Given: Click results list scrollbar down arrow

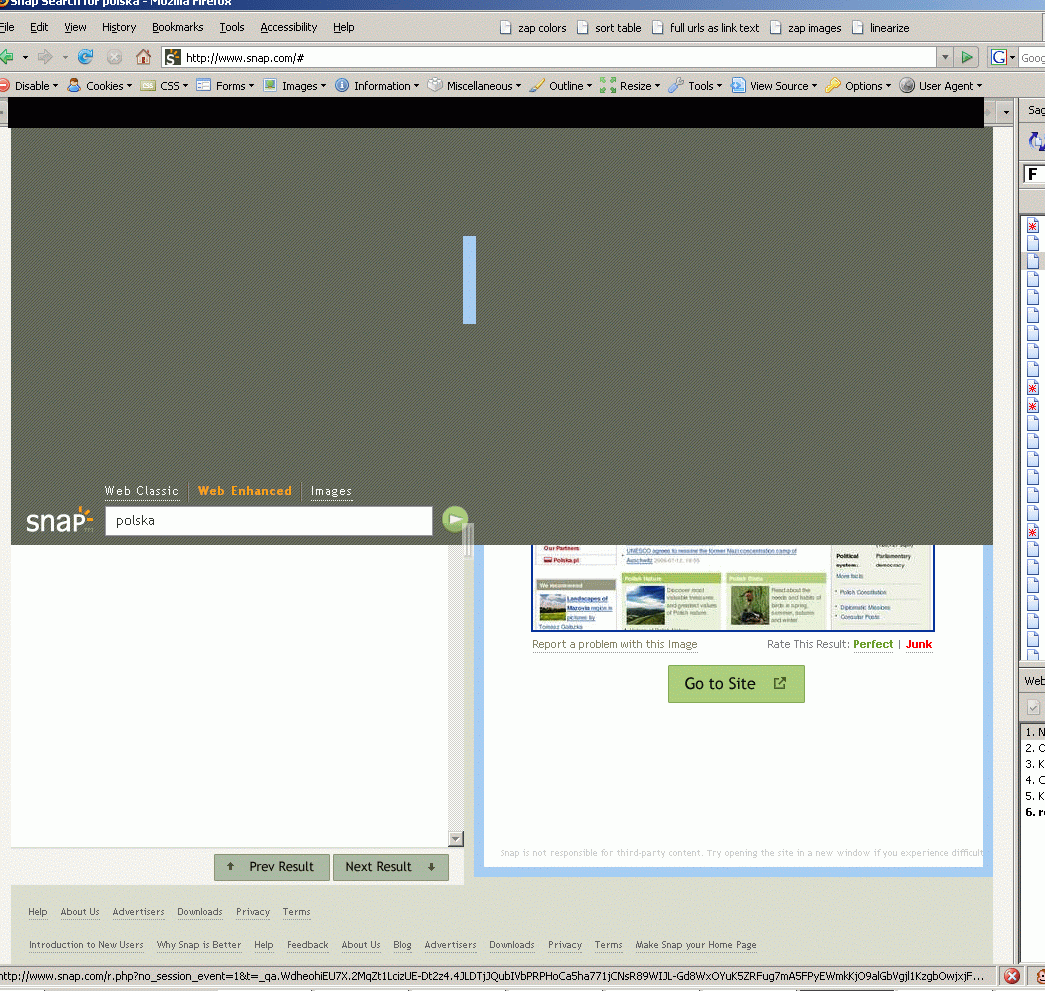Looking at the screenshot, I should (456, 839).
